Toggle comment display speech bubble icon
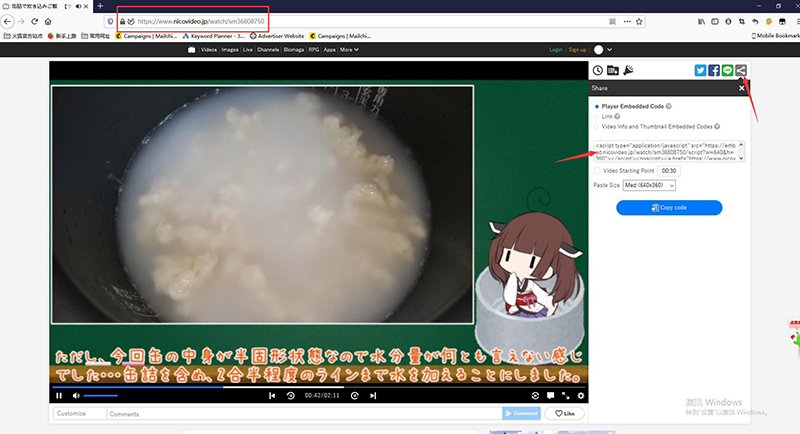The image size is (800, 434). pos(551,396)
